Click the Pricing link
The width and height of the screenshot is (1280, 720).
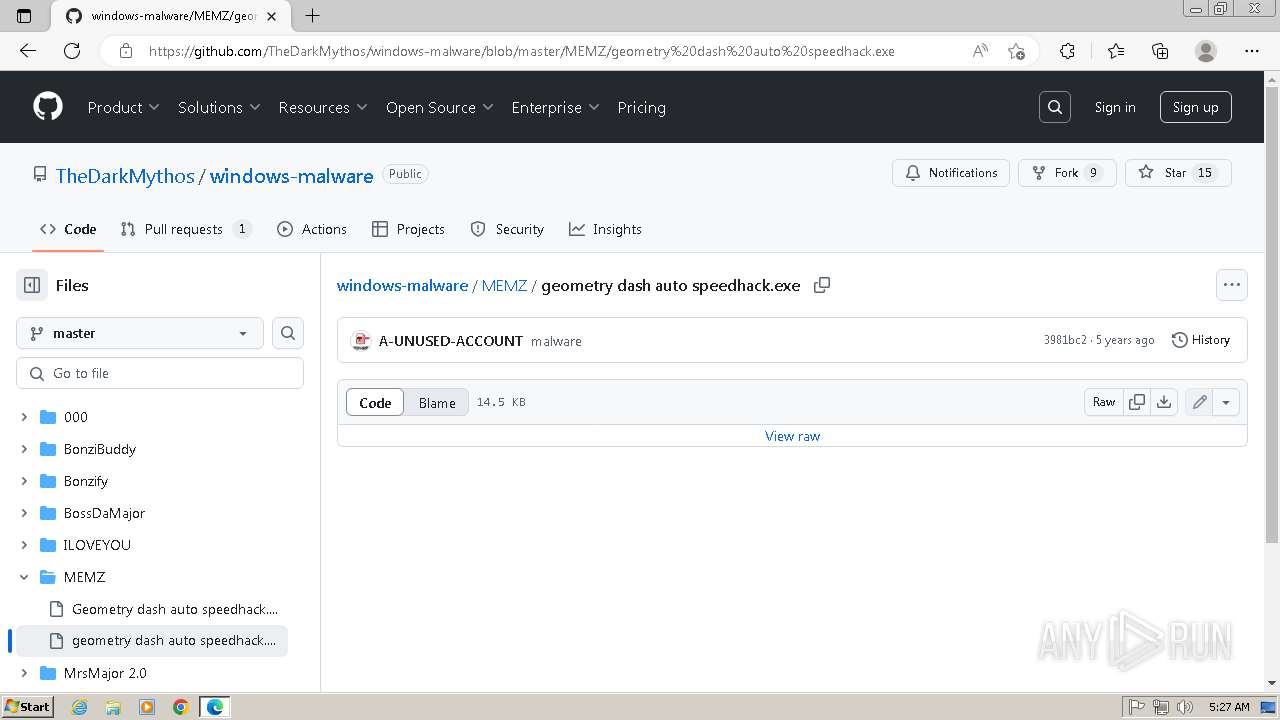click(642, 107)
